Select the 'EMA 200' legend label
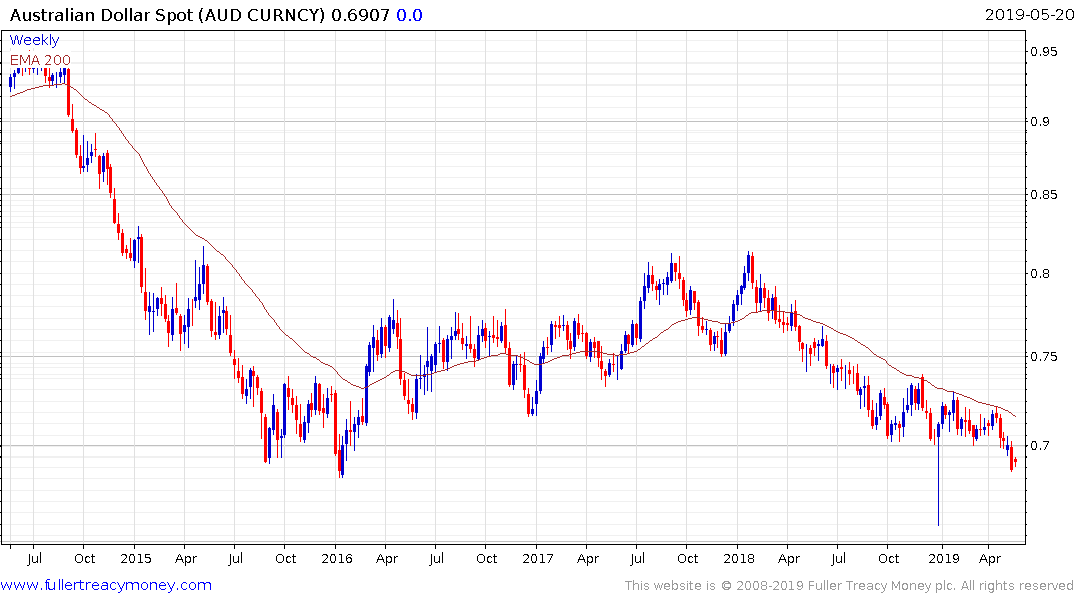Screen dimensions: 1075x600 click(x=40, y=60)
